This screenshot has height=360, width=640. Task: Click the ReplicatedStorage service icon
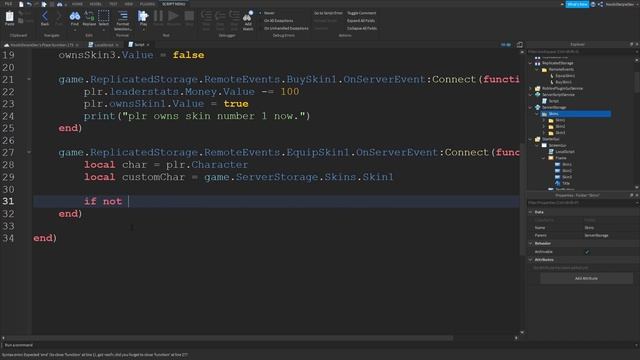click(x=538, y=63)
